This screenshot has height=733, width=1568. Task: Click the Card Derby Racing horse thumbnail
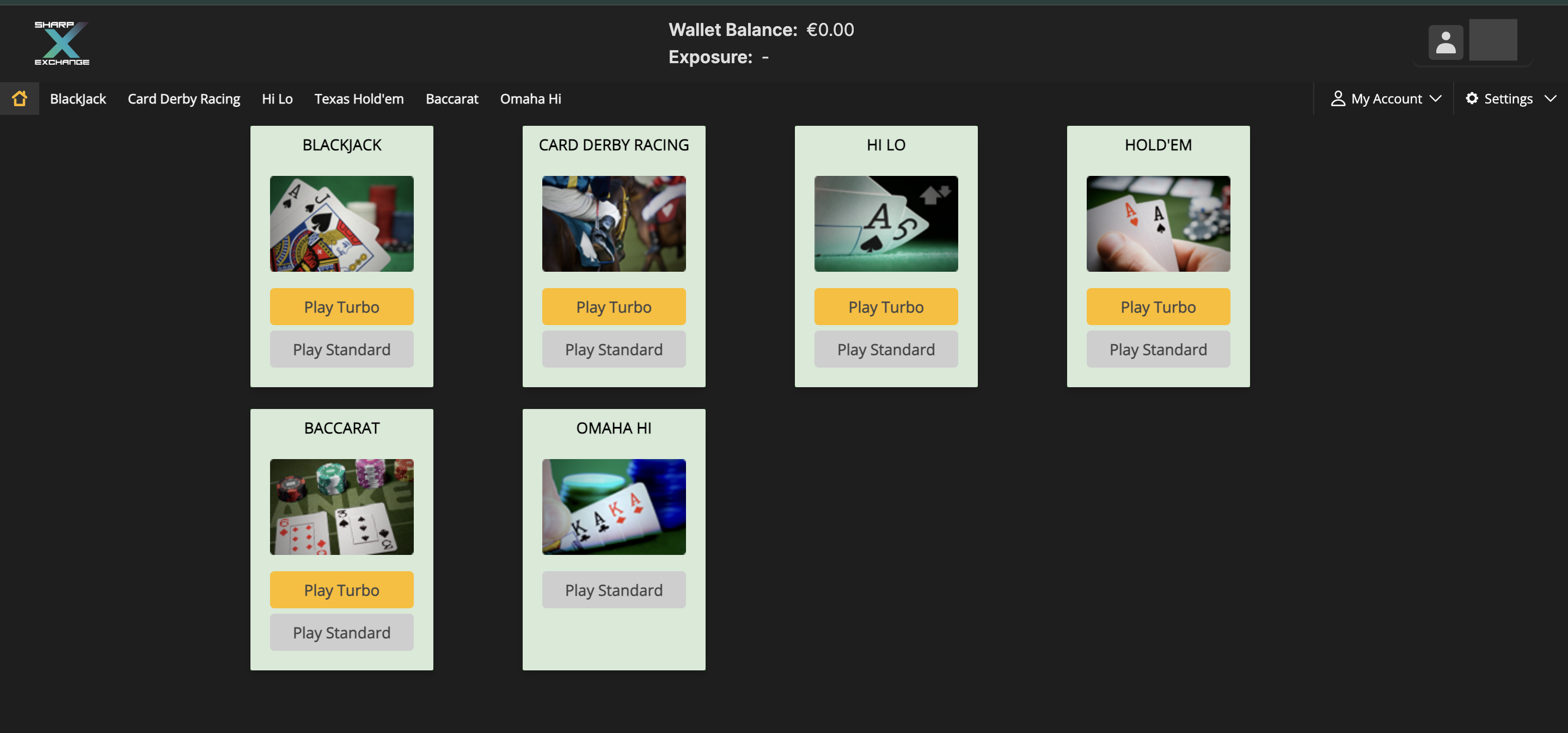click(x=614, y=224)
